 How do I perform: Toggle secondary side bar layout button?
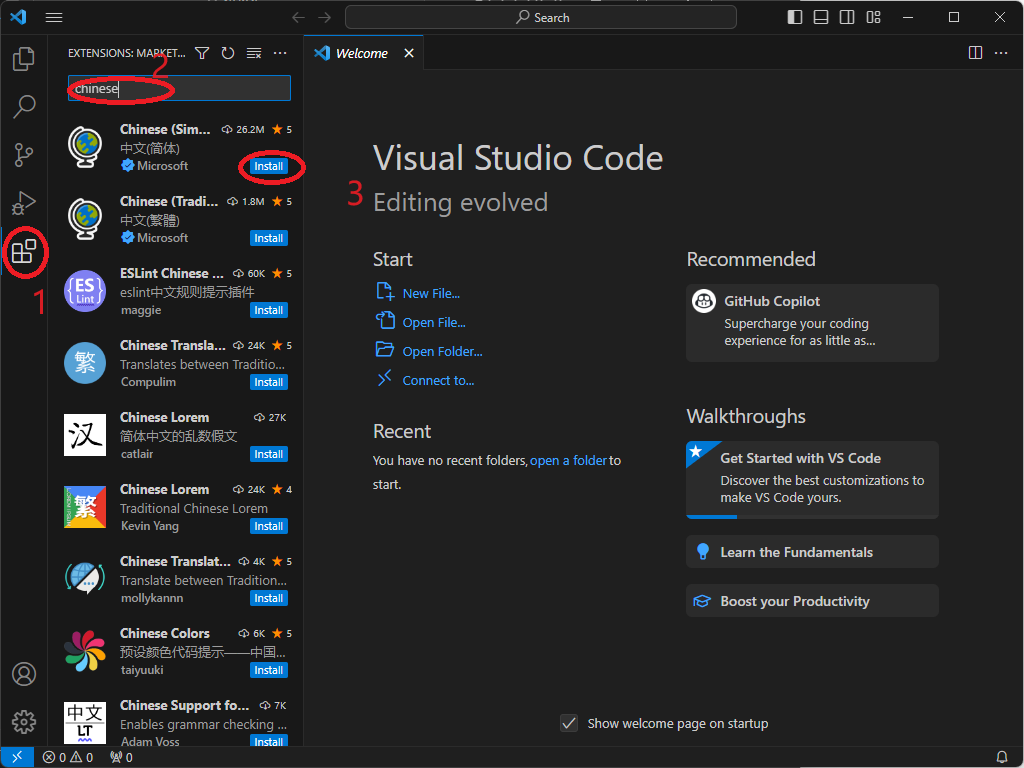pyautogui.click(x=847, y=18)
